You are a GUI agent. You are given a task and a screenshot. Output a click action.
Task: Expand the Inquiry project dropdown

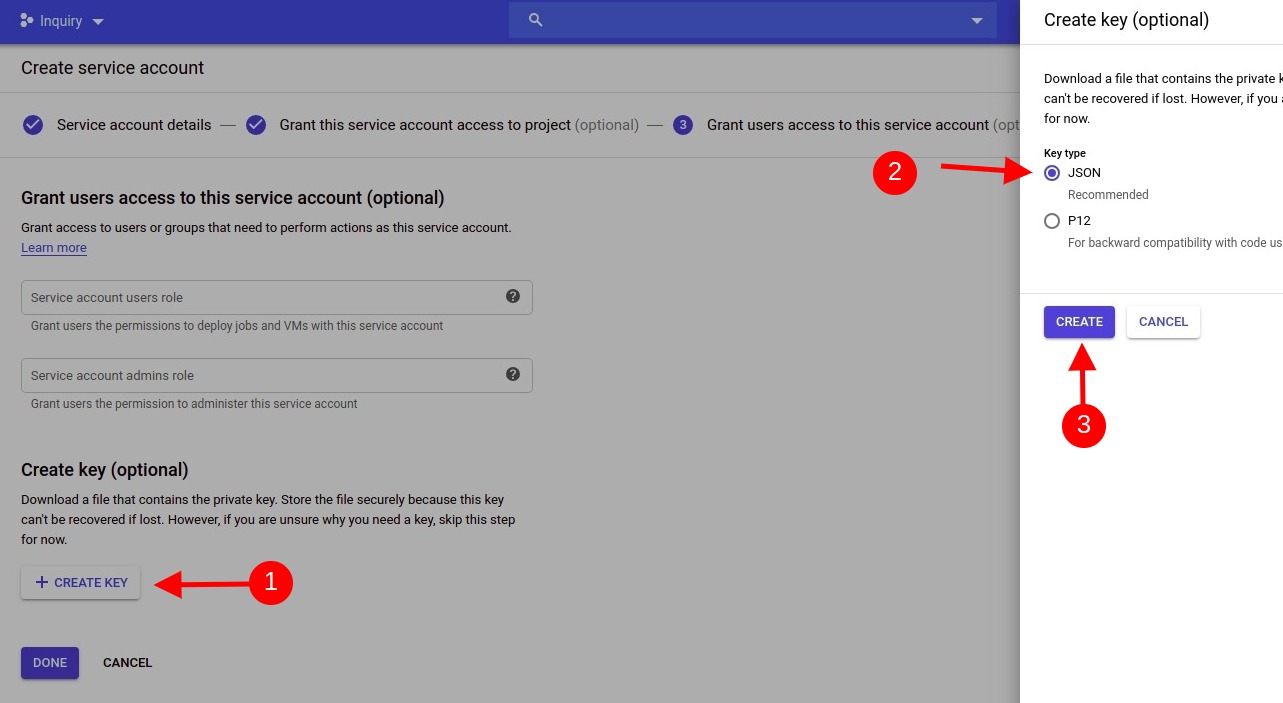click(97, 20)
